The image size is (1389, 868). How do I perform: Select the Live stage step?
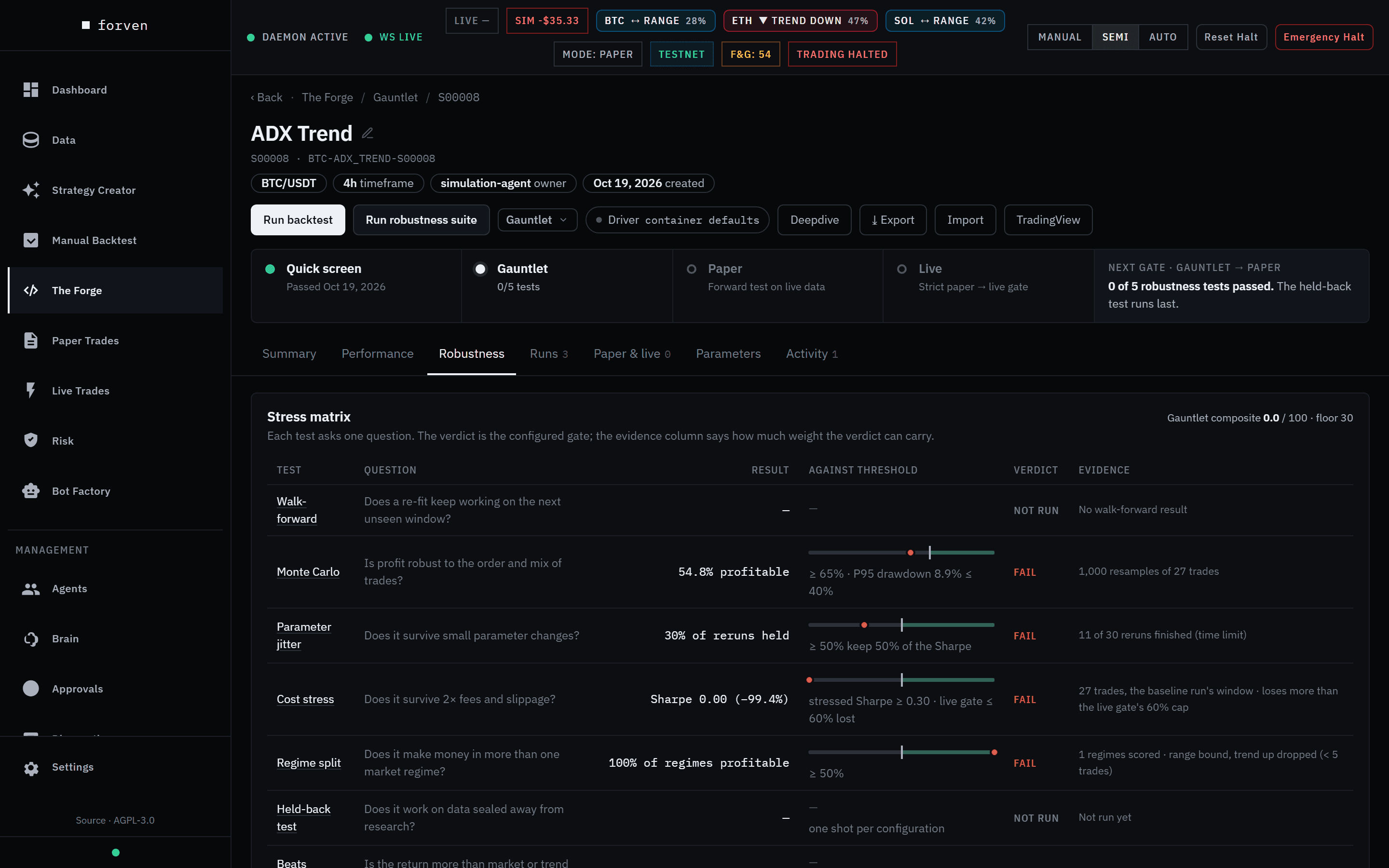988,286
